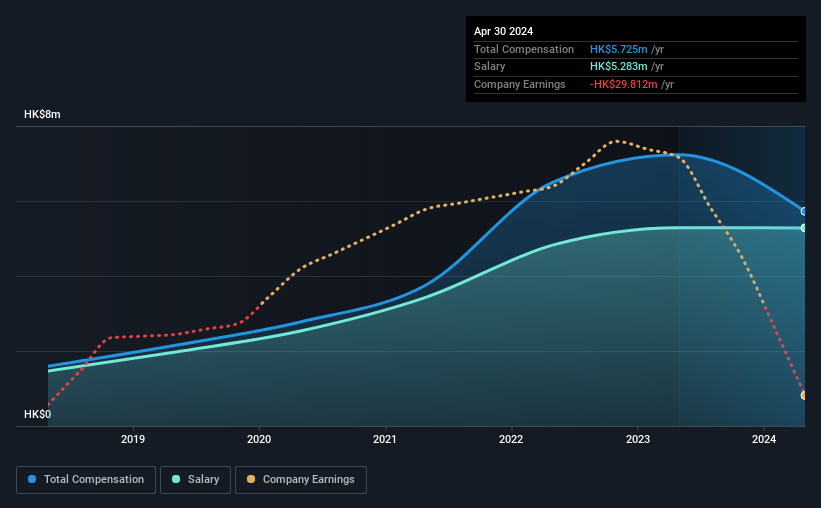Select the Total Compensation endpoint marker
Screen dimensions: 821x508
click(804, 212)
